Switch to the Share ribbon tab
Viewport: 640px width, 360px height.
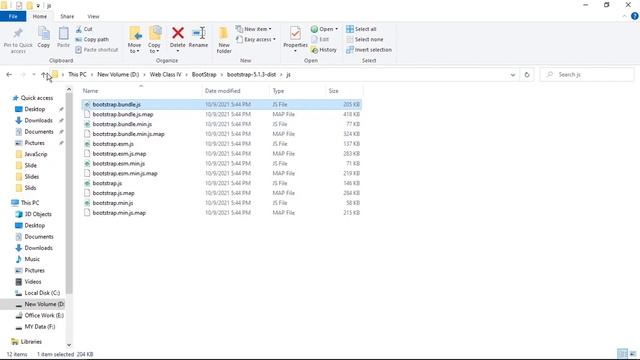coord(67,16)
